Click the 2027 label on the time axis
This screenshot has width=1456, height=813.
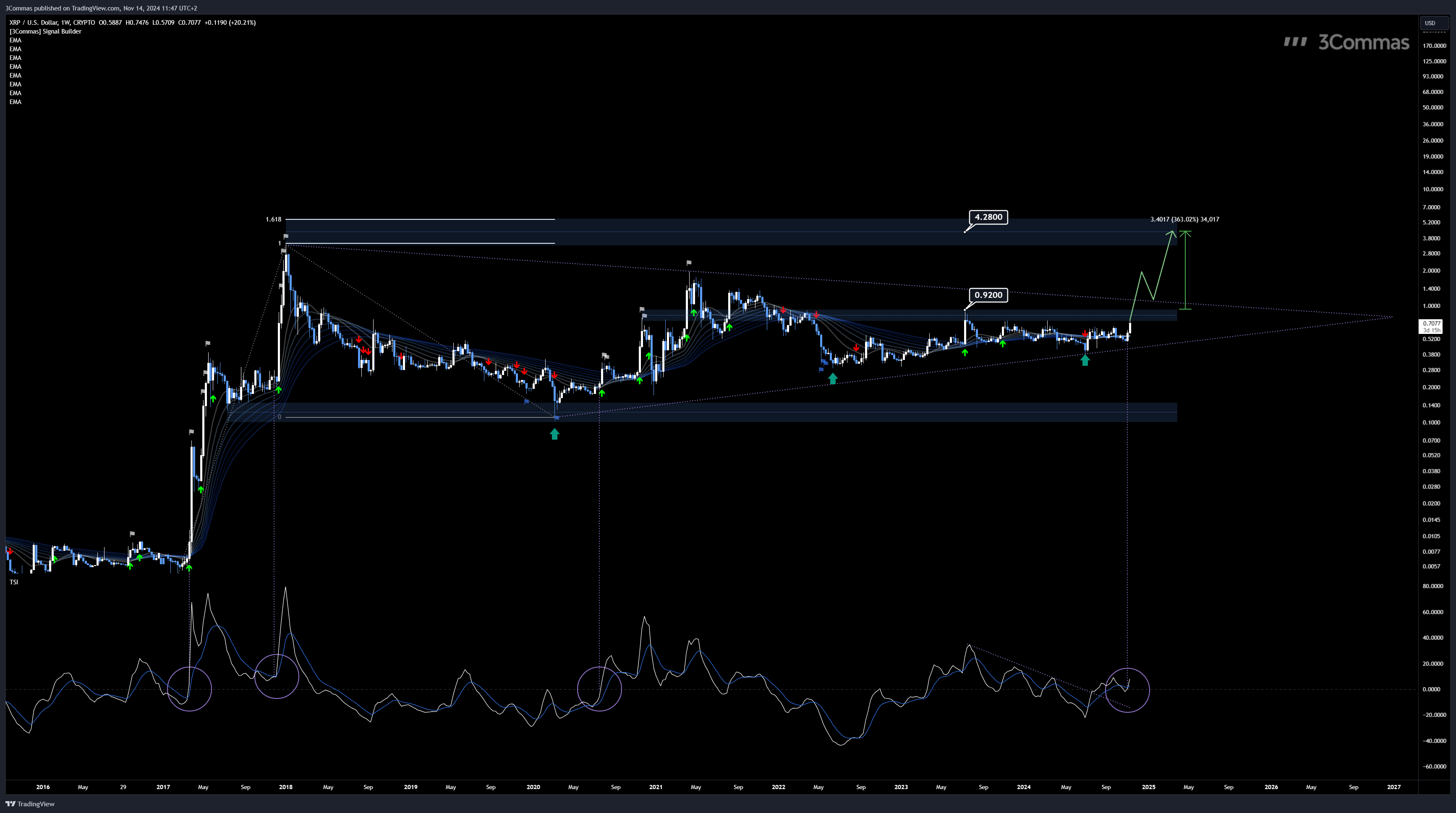coord(1394,787)
